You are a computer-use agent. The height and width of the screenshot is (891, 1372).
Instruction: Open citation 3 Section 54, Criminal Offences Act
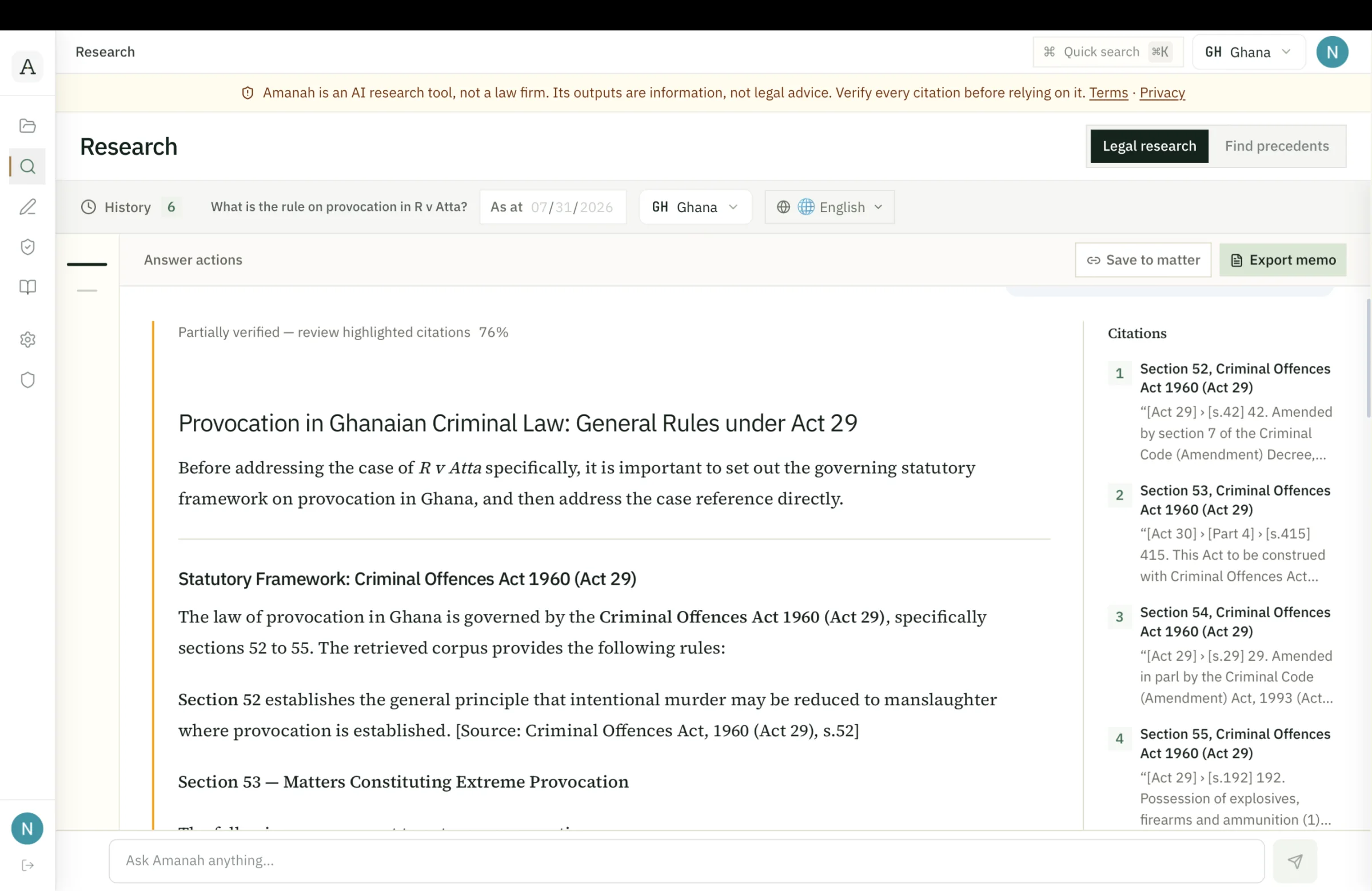point(1235,621)
